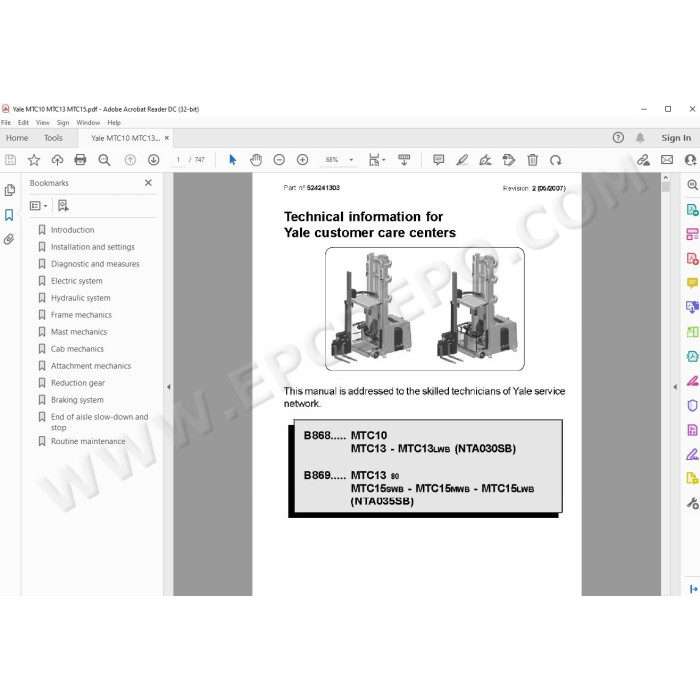
Task: Go to Hydraulic system bookmark
Action: pos(80,298)
